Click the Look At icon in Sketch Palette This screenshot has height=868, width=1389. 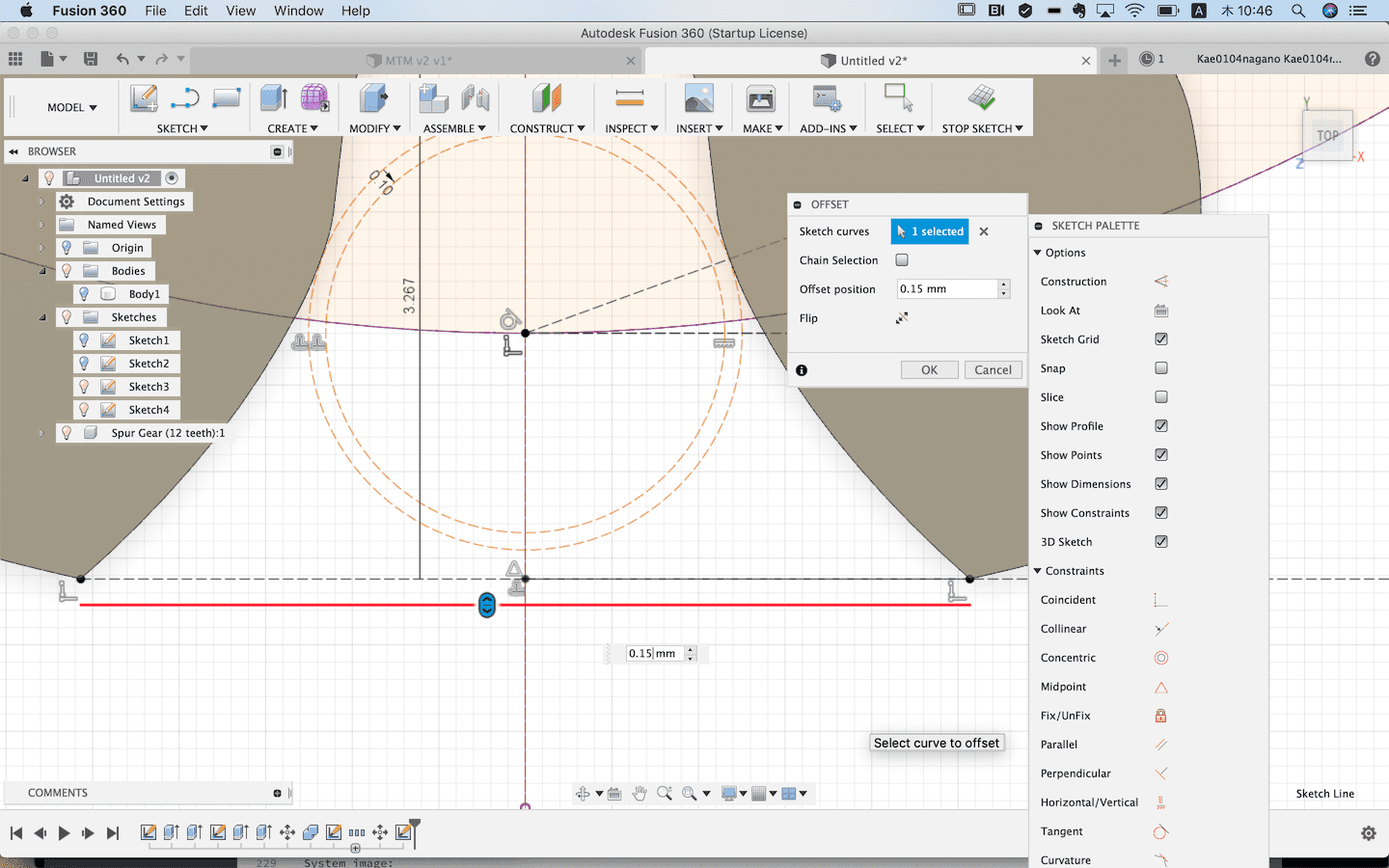1161,311
